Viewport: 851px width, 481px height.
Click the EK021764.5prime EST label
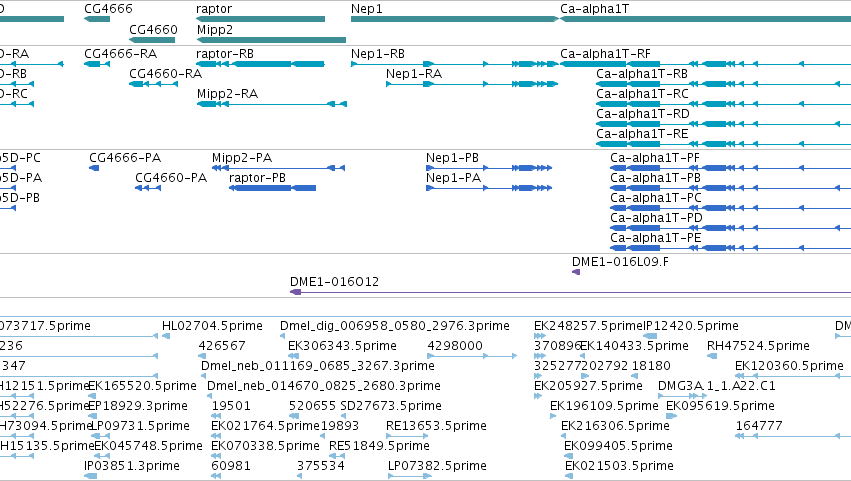[x=265, y=427]
